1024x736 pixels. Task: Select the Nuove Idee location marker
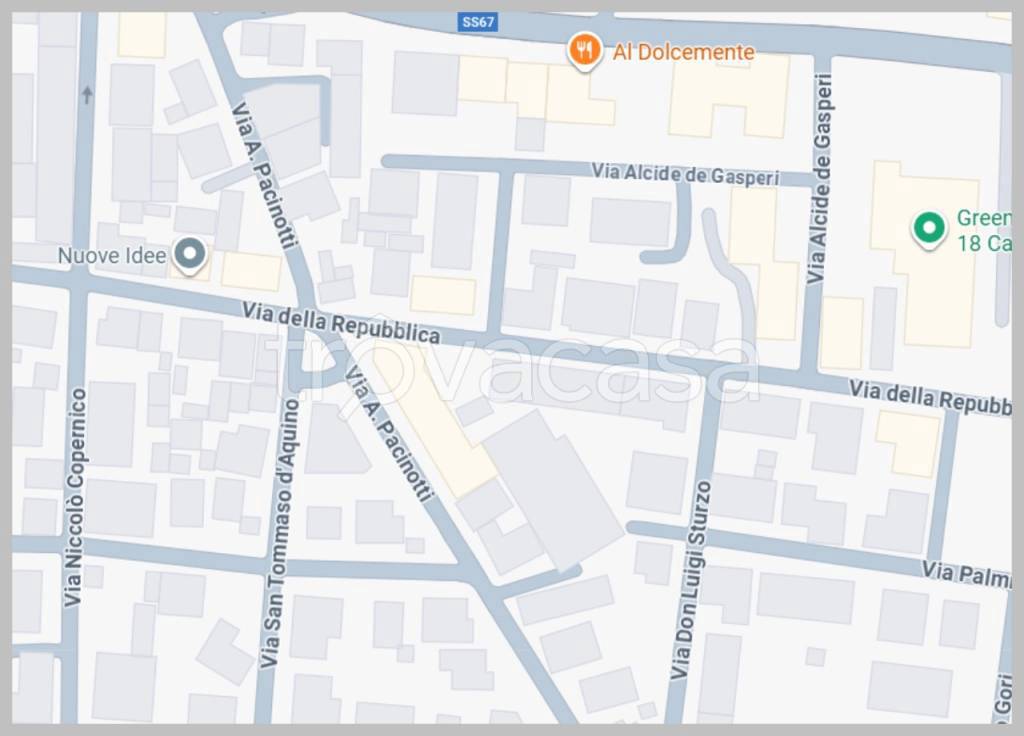pyautogui.click(x=190, y=255)
